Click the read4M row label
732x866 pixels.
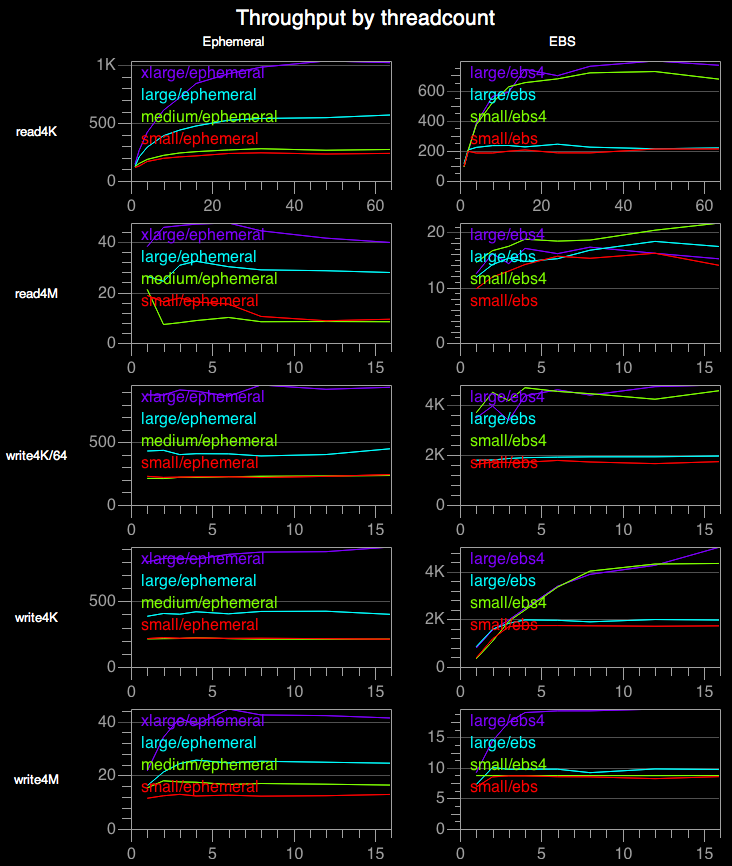[x=37, y=294]
